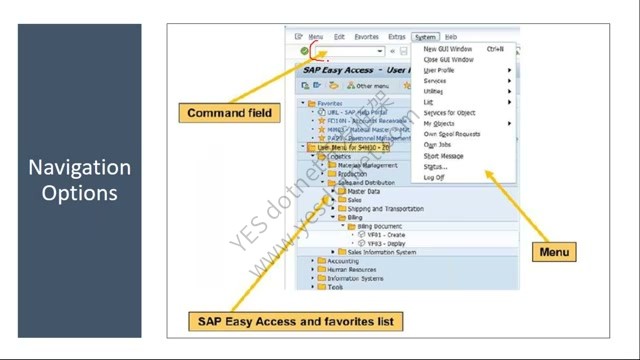
Task: Click the star icon right of Other menu
Action: coord(407,85)
